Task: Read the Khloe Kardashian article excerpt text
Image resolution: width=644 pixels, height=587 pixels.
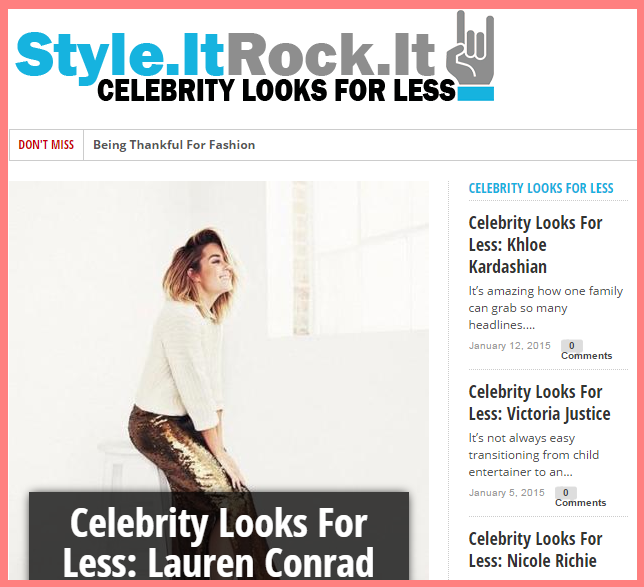Action: (546, 308)
